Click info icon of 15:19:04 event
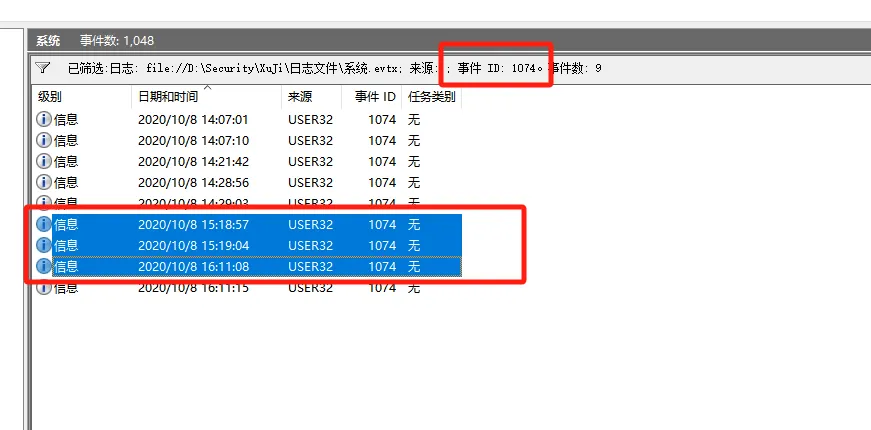 [43, 246]
